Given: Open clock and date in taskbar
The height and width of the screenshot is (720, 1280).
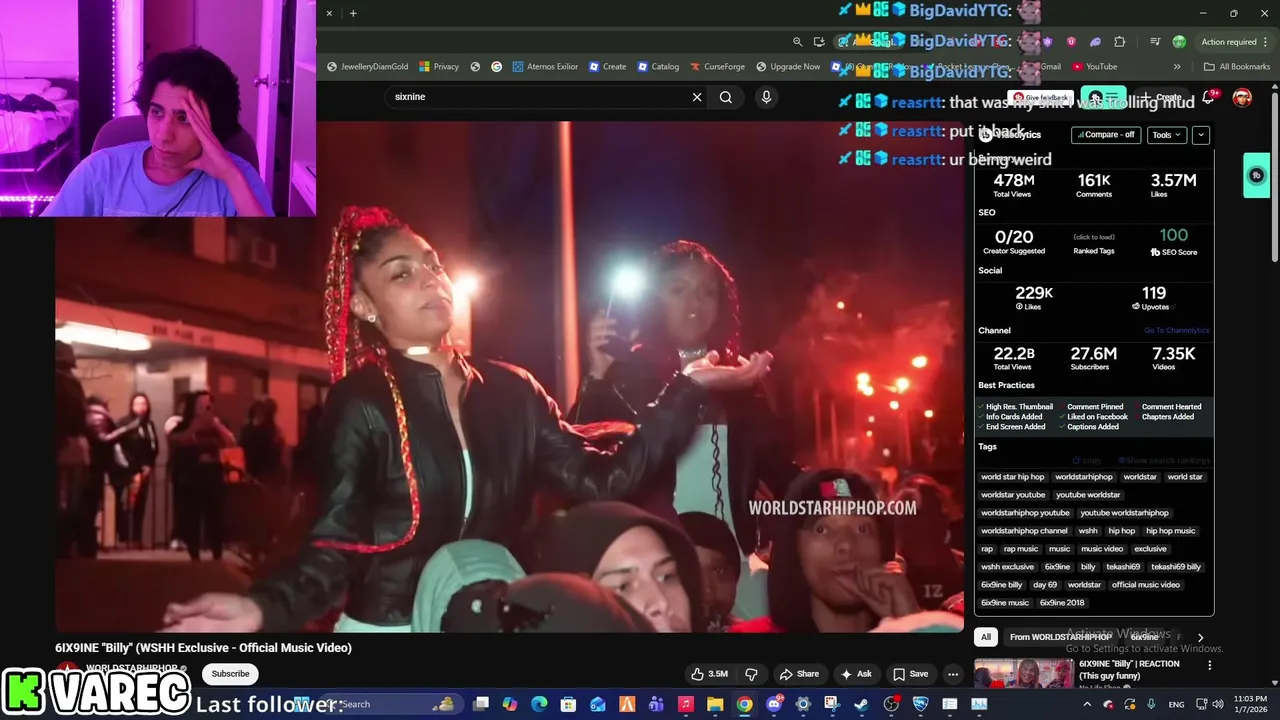Looking at the screenshot, I should (x=1252, y=704).
